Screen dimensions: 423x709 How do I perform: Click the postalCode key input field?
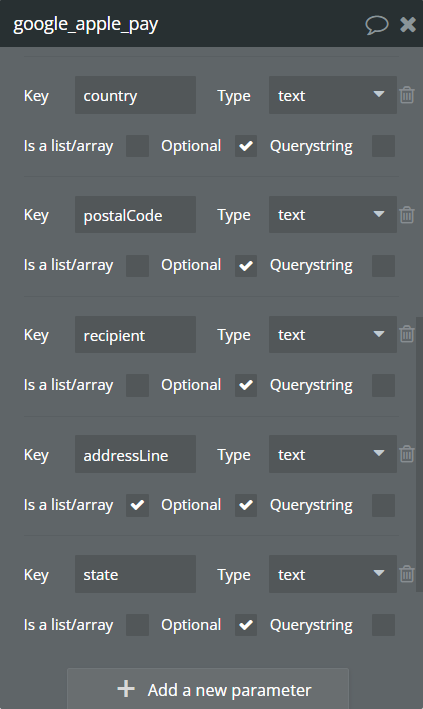point(135,215)
